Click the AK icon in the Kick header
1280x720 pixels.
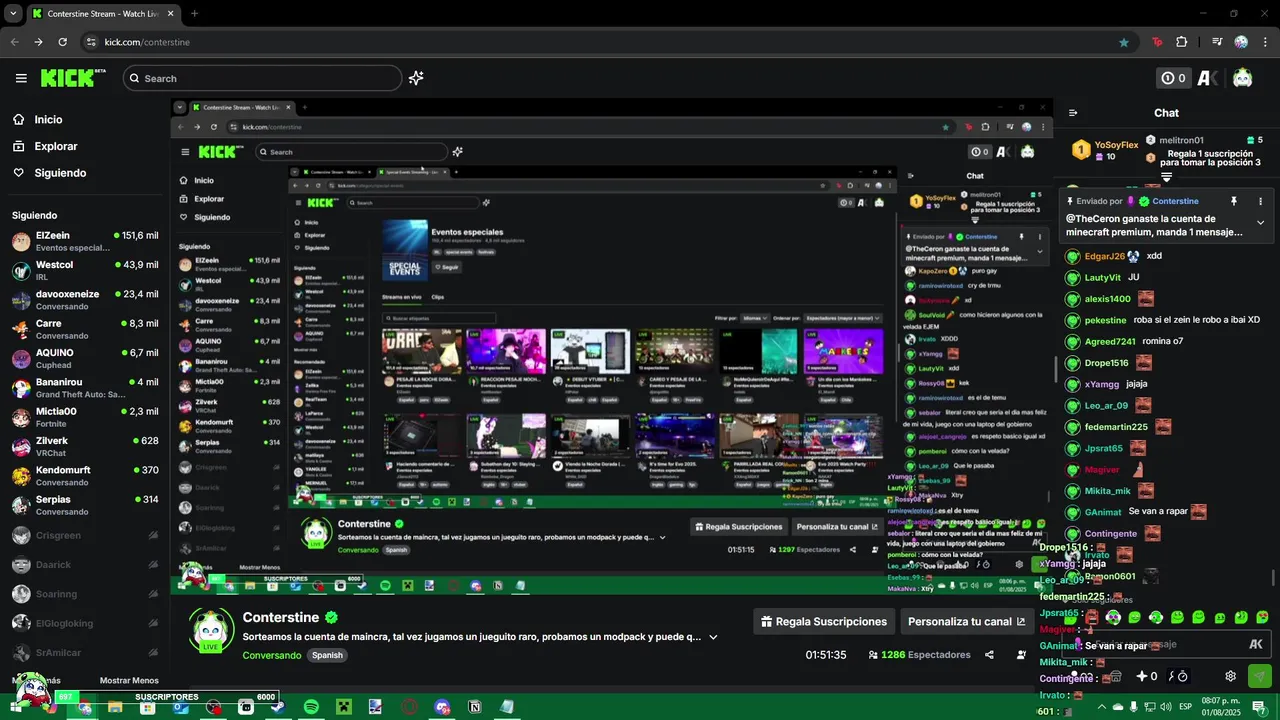click(x=1207, y=78)
